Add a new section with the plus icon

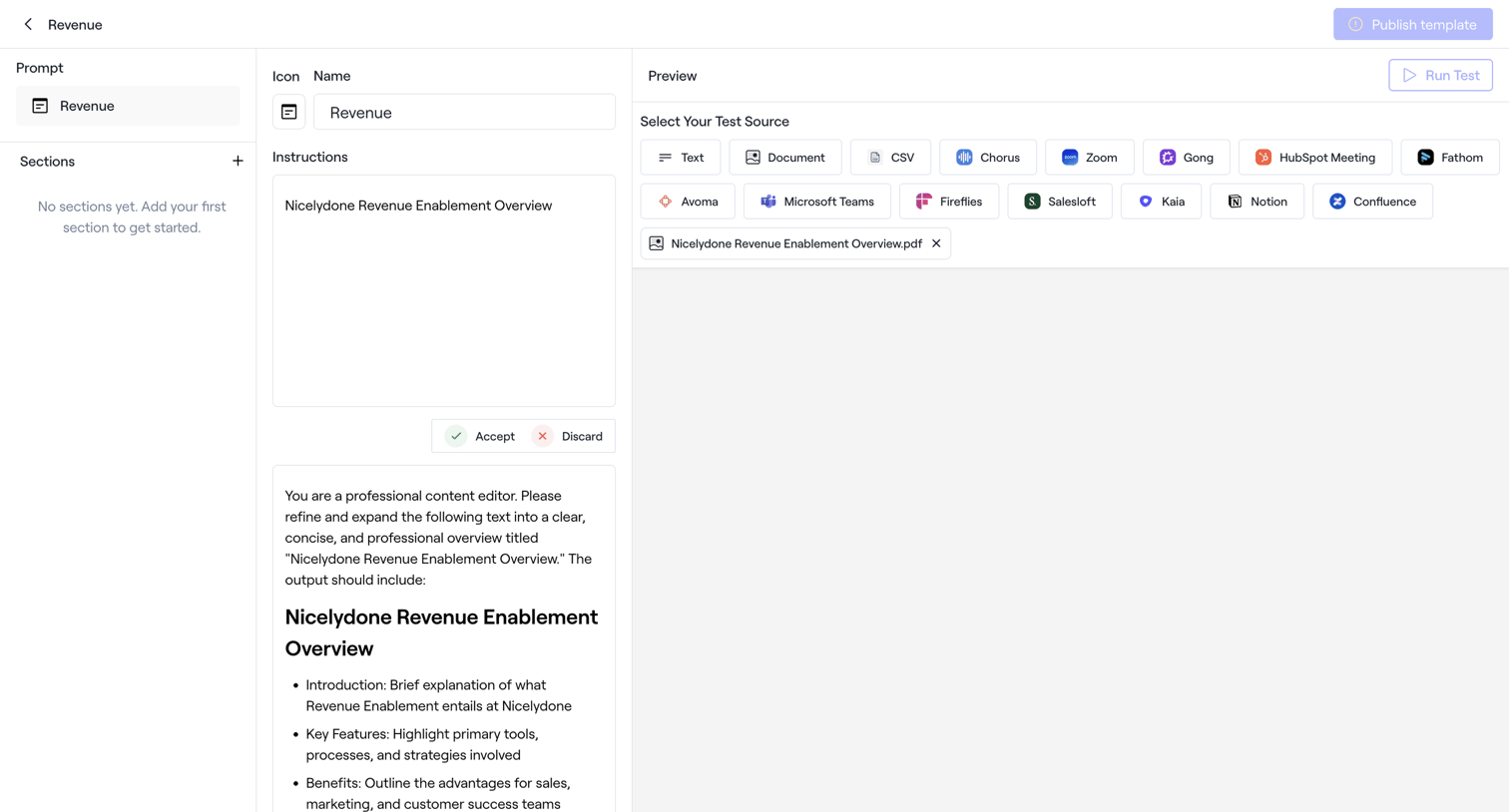[238, 162]
